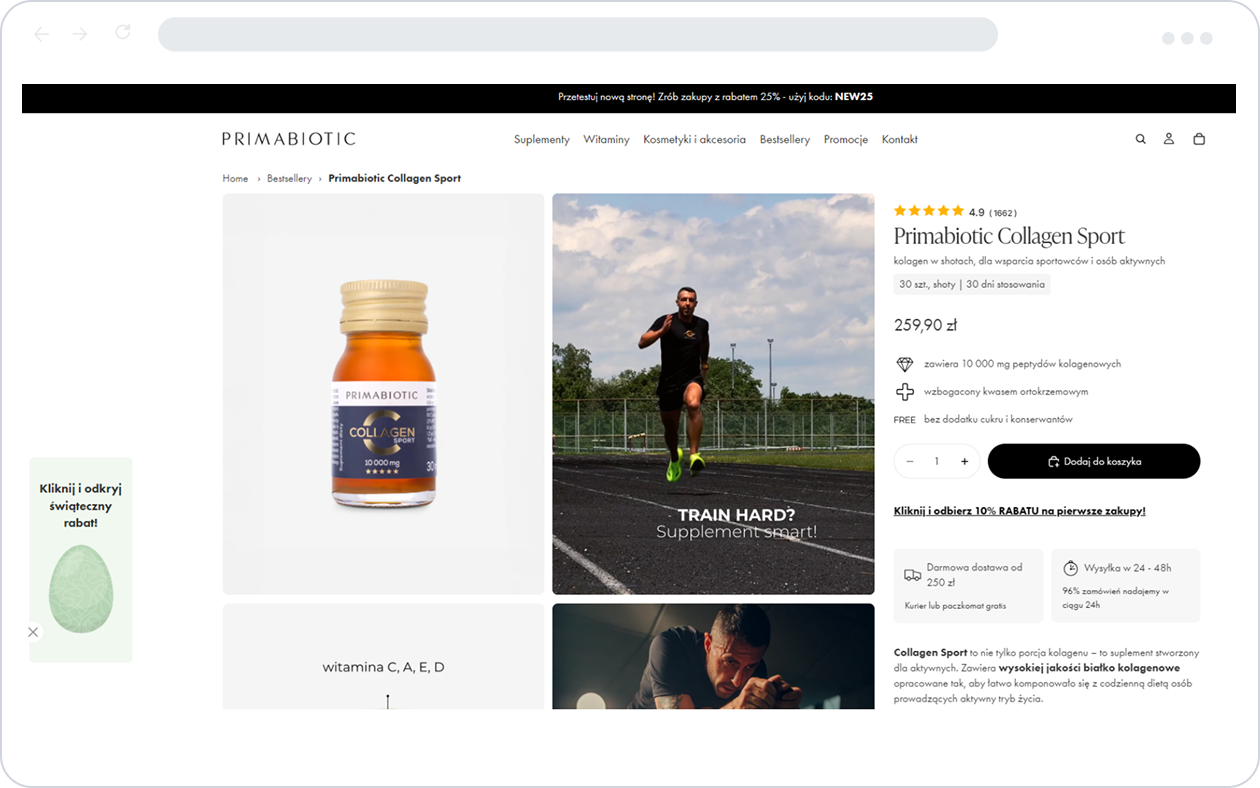Click the browser forward arrow
Screen dimensions: 1260x788
[80, 34]
